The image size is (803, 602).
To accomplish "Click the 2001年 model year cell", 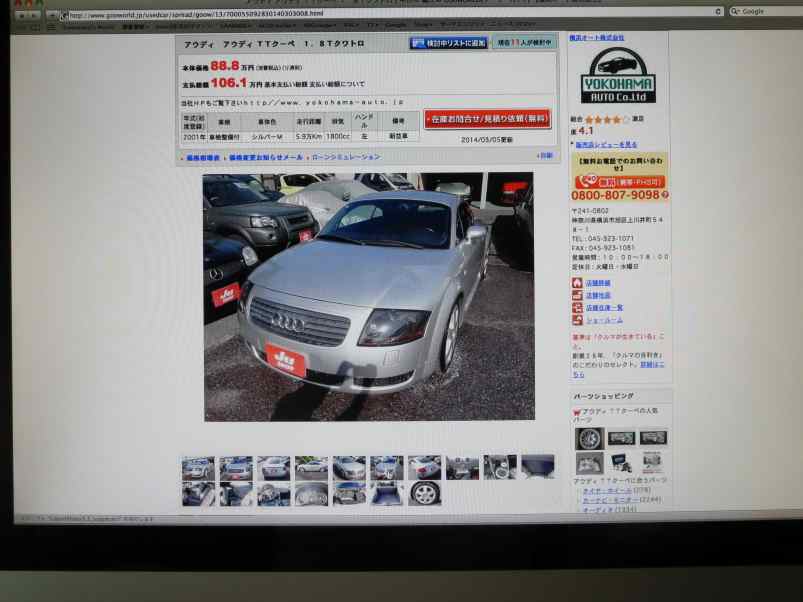I will click(x=194, y=137).
